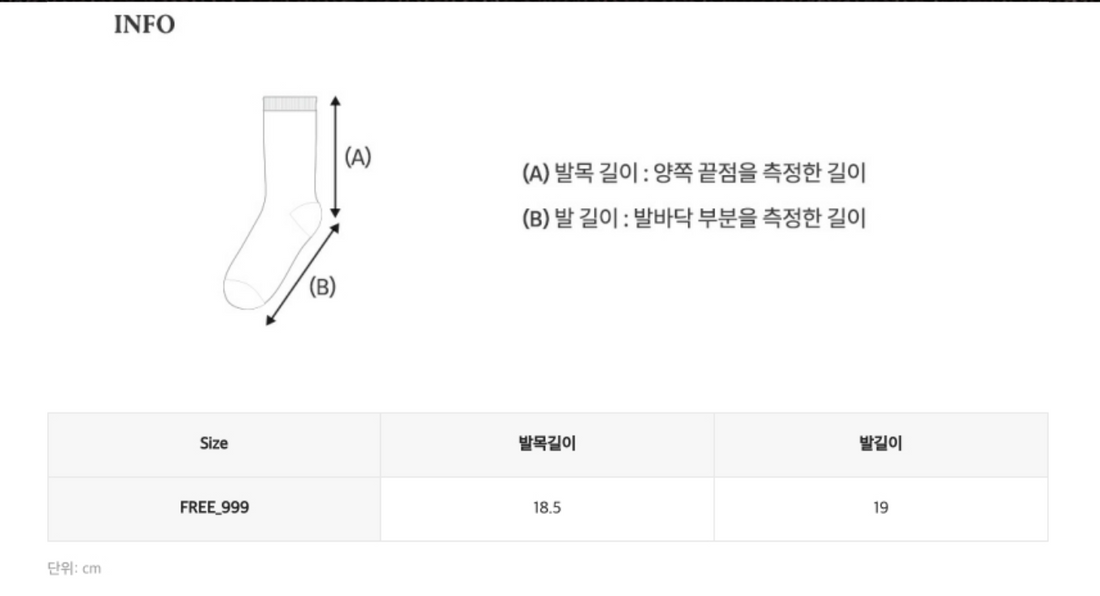1100x596 pixels.
Task: Click the (B) label beside the sock
Action: click(322, 287)
